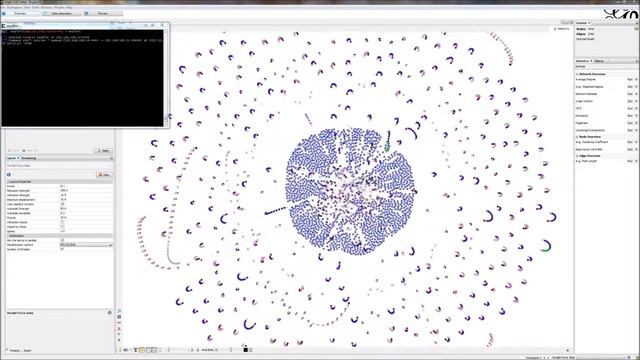Adjust the label size slider
This screenshot has height=360, width=640.
[x=231, y=350]
